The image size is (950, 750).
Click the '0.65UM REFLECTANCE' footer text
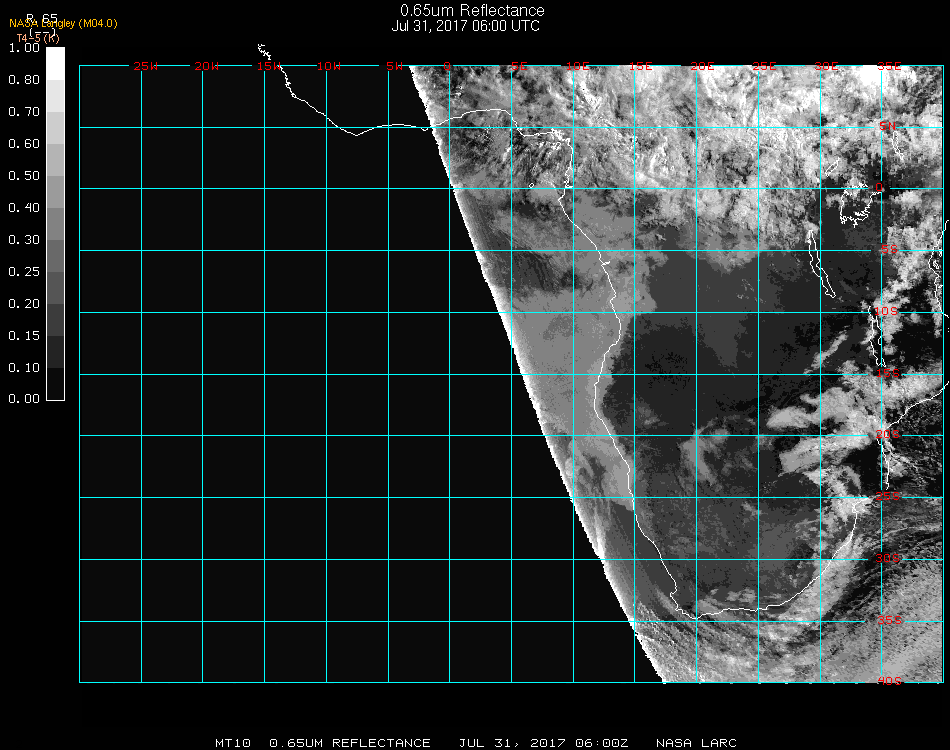pyautogui.click(x=350, y=743)
